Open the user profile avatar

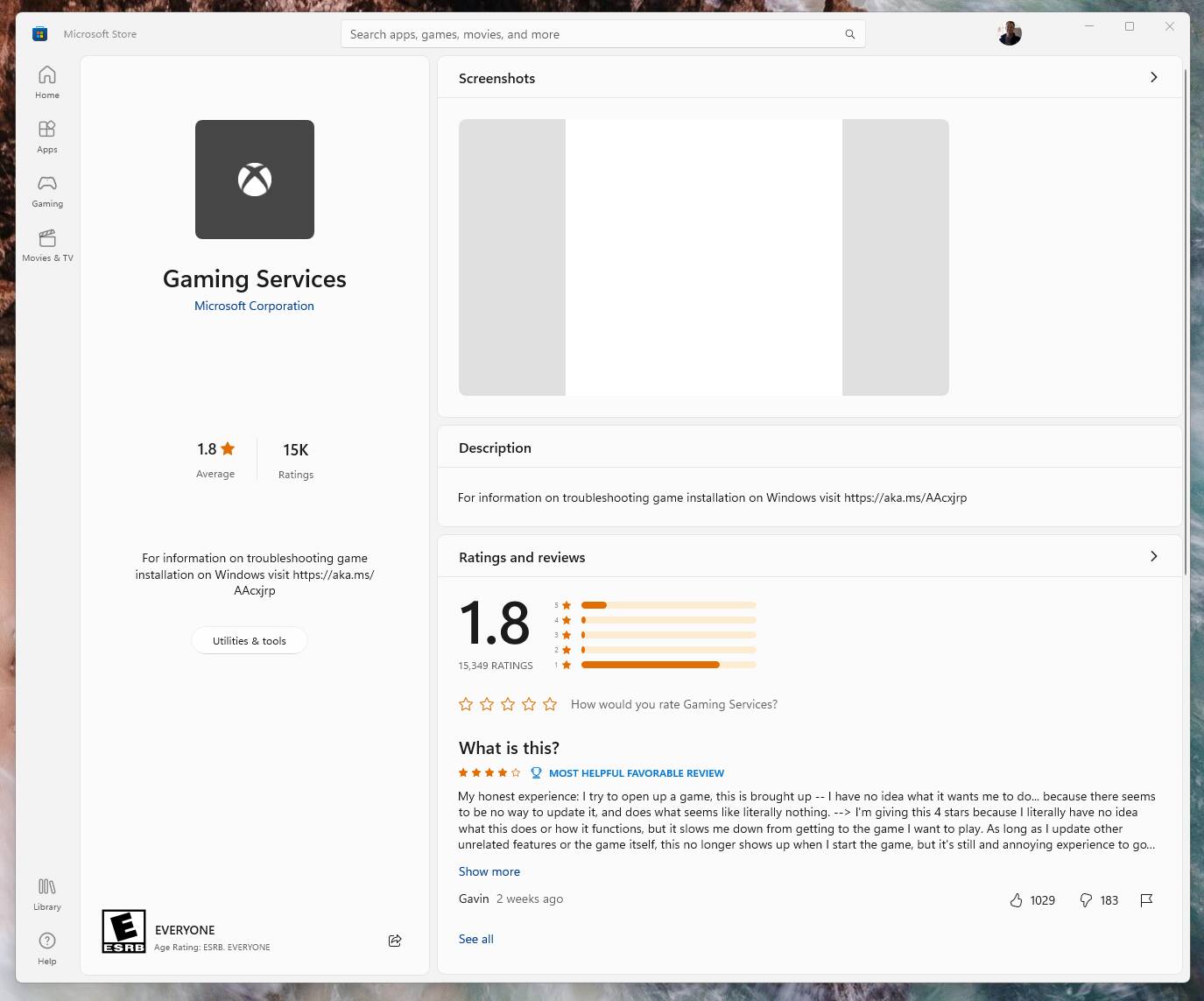1010,33
